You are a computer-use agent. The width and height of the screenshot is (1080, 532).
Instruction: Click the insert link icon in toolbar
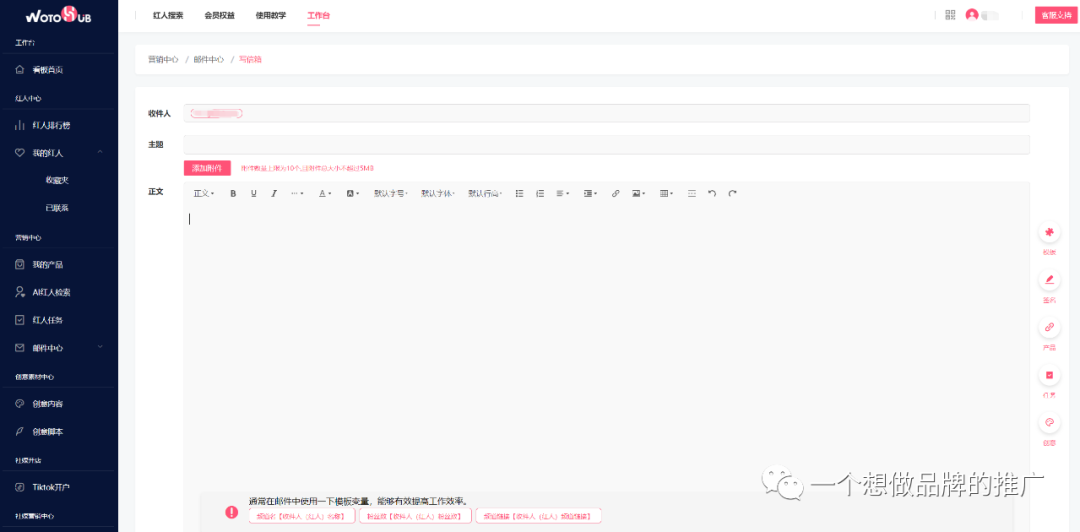pyautogui.click(x=616, y=194)
